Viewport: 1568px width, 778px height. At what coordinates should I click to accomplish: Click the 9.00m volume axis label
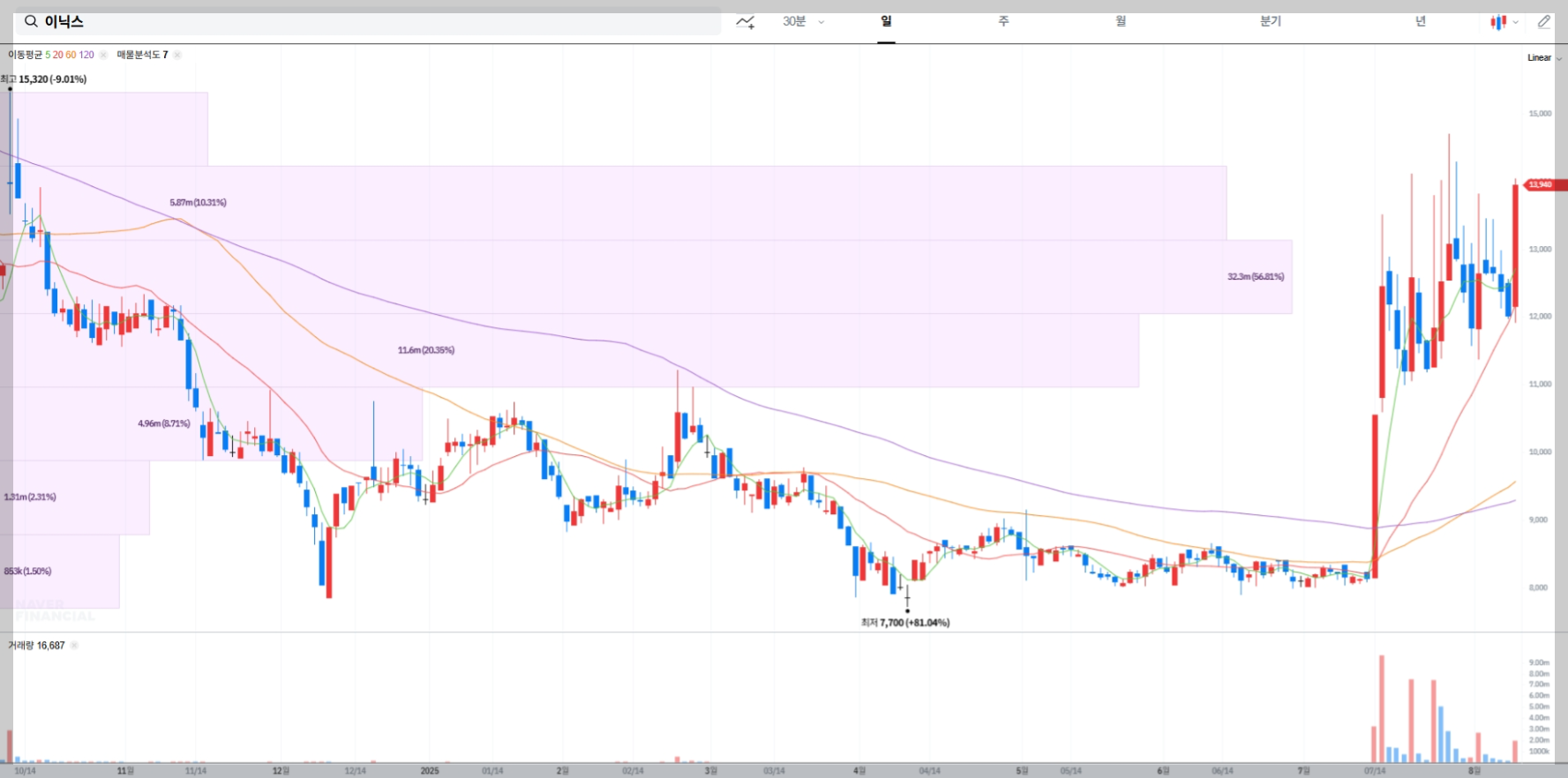pyautogui.click(x=1539, y=662)
